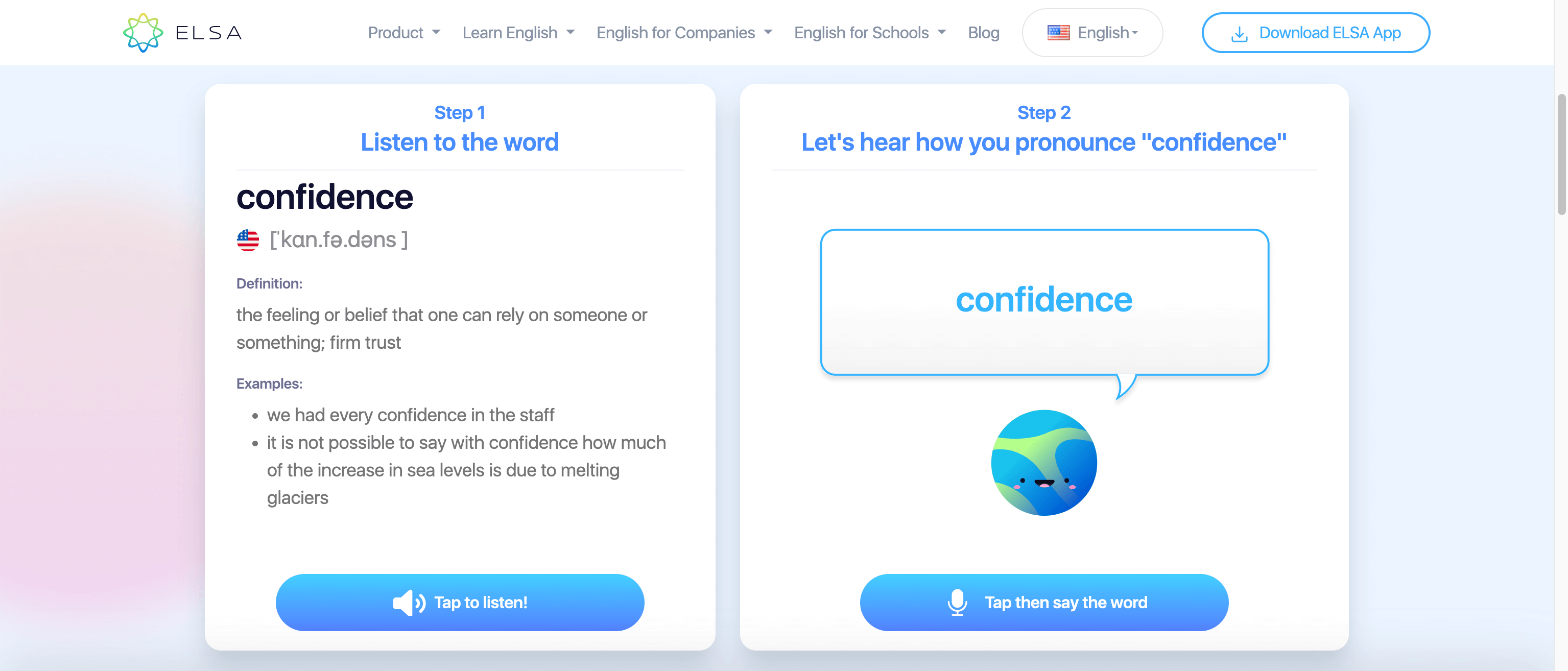
Task: Click the ELSA mascot globe character icon
Action: point(1044,463)
